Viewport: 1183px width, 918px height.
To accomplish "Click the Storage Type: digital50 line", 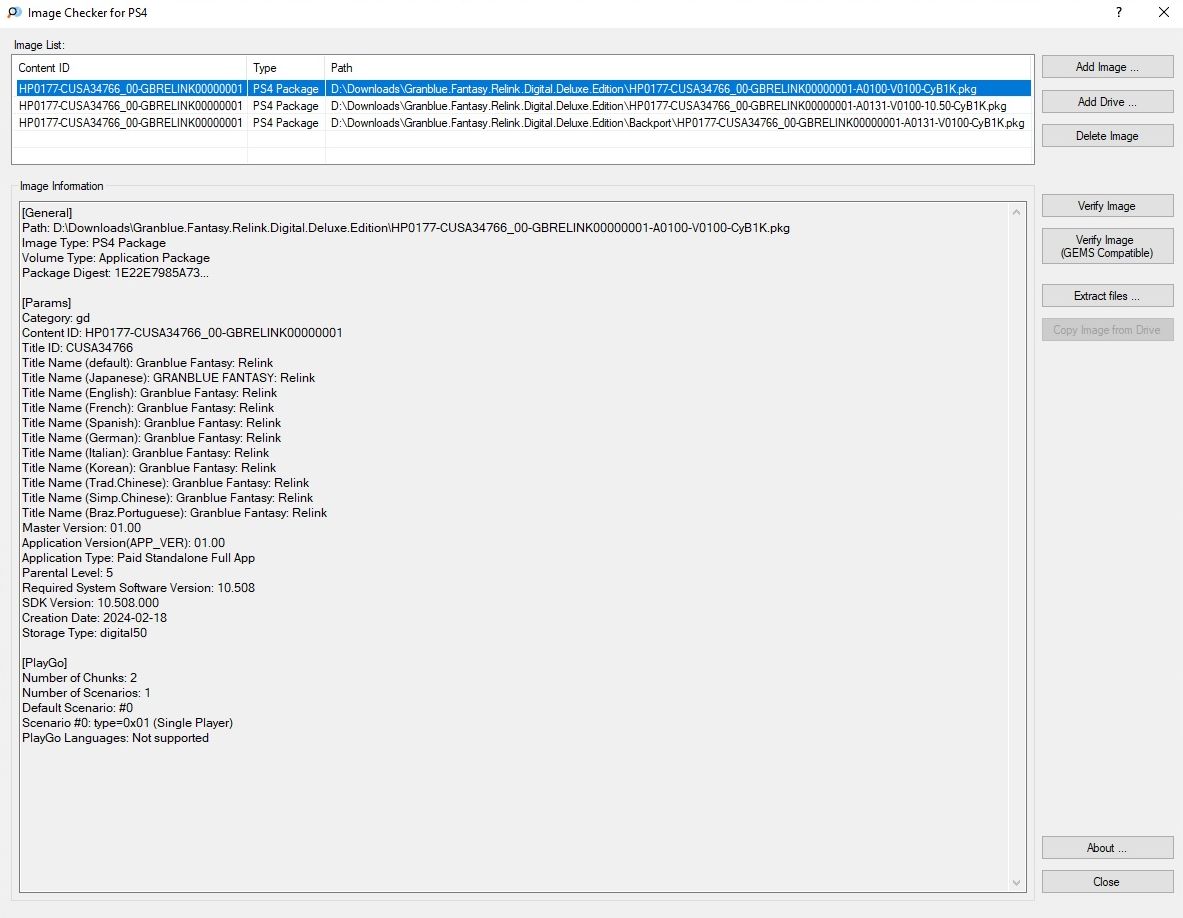I will [x=84, y=633].
